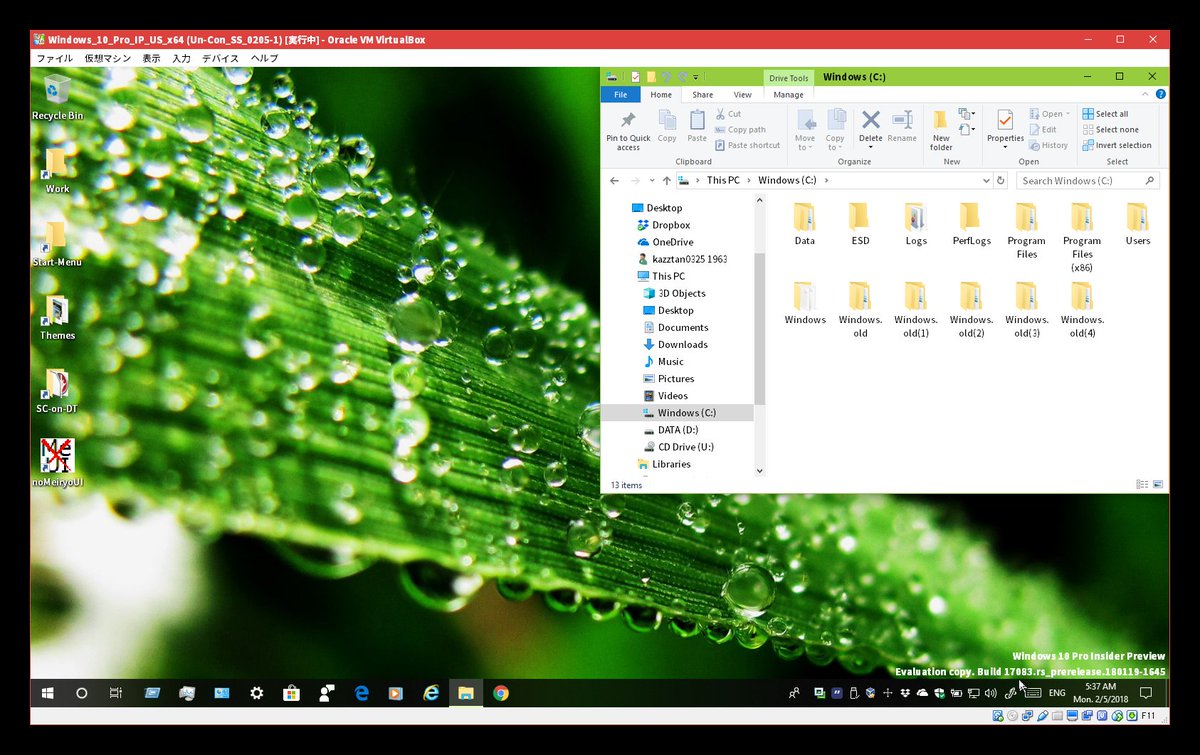This screenshot has width=1200, height=755.
Task: Click the Refresh button beside address bar
Action: (x=1000, y=181)
